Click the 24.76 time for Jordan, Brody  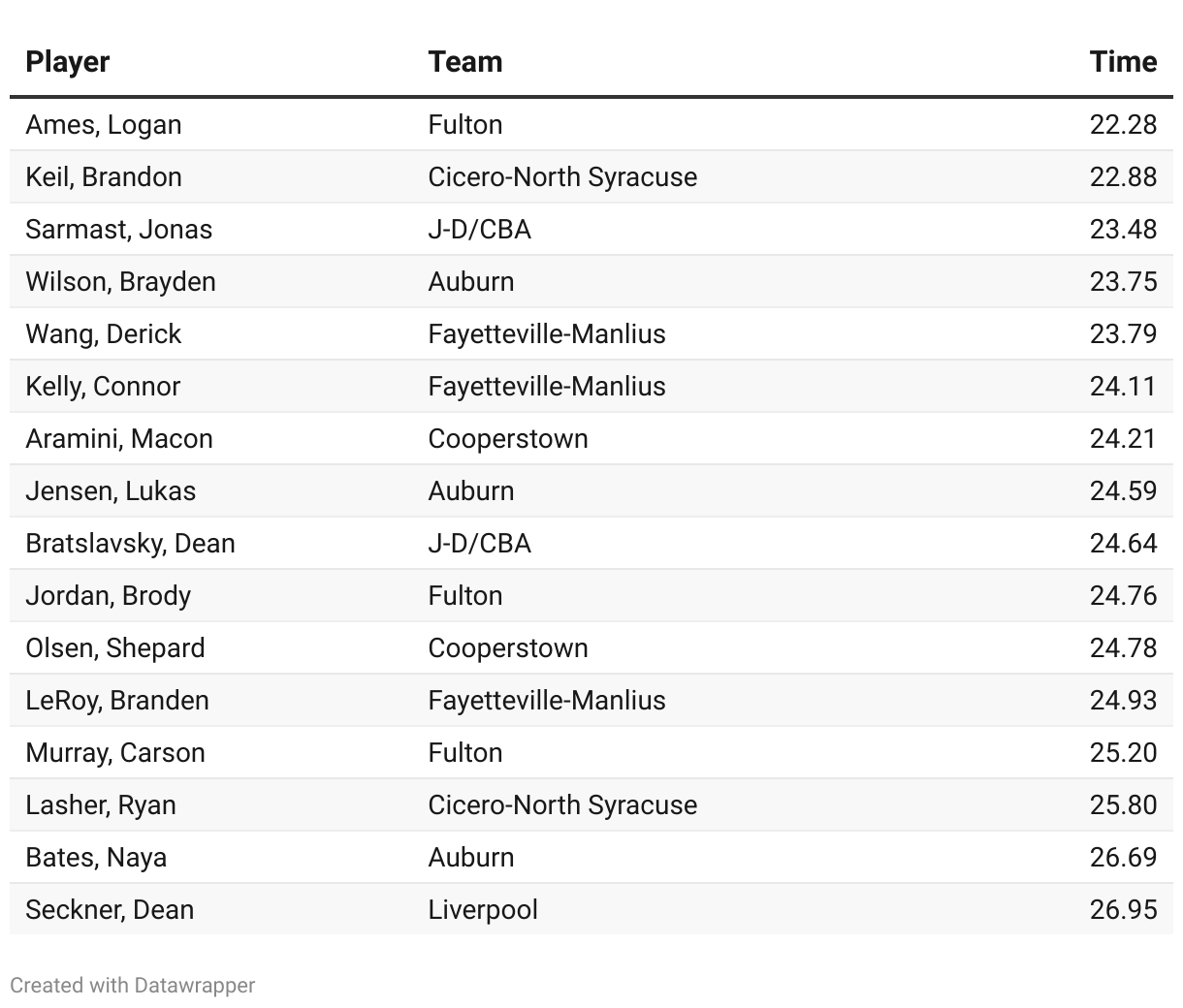[1123, 596]
